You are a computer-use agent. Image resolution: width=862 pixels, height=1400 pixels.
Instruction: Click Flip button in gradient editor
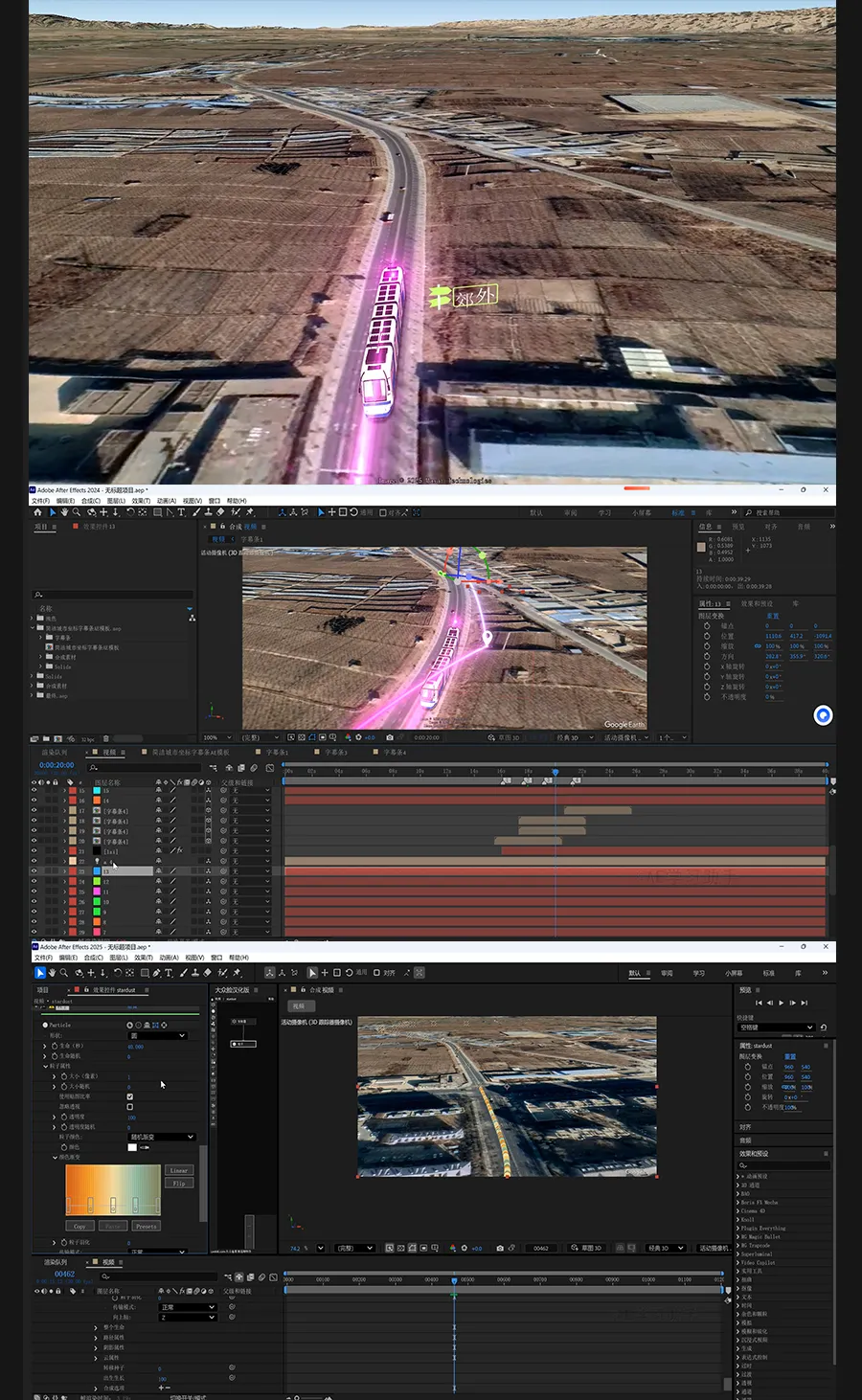pos(179,1183)
